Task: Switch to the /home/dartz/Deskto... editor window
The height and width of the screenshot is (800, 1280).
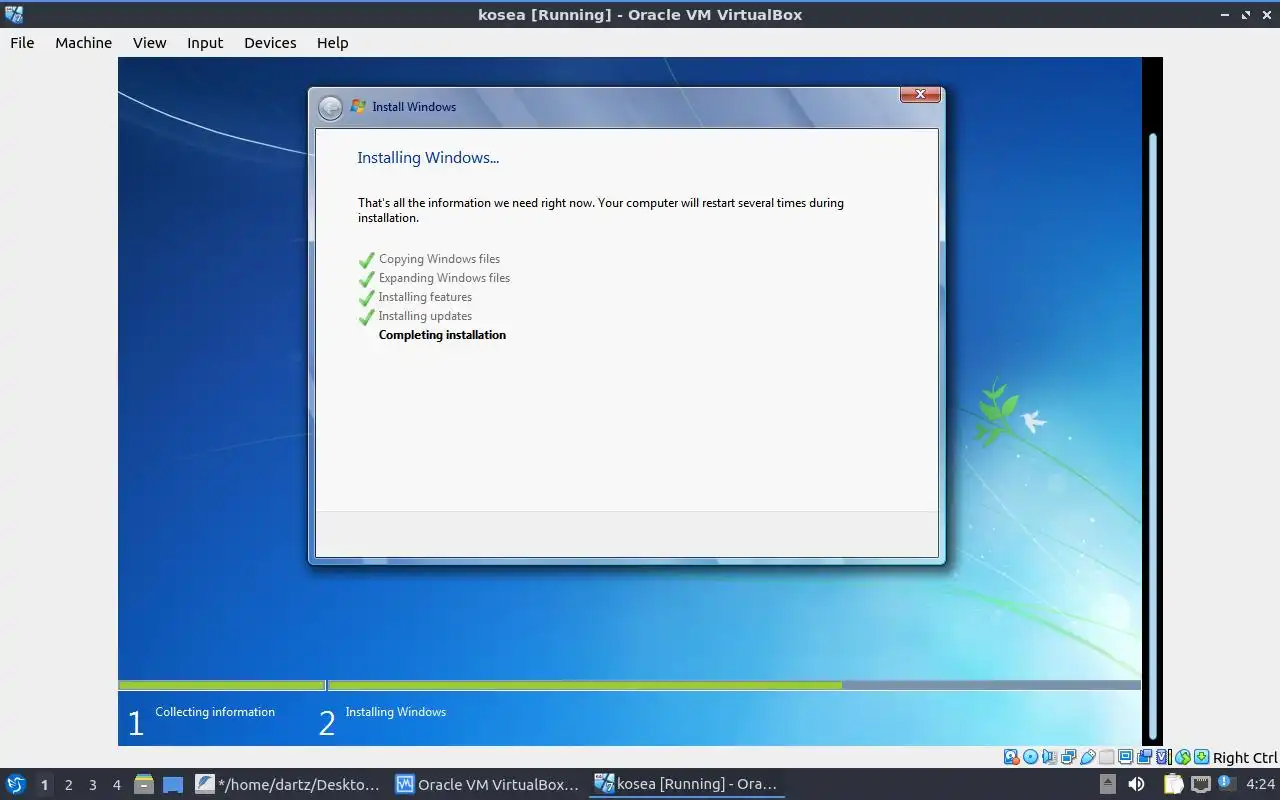Action: pos(288,784)
